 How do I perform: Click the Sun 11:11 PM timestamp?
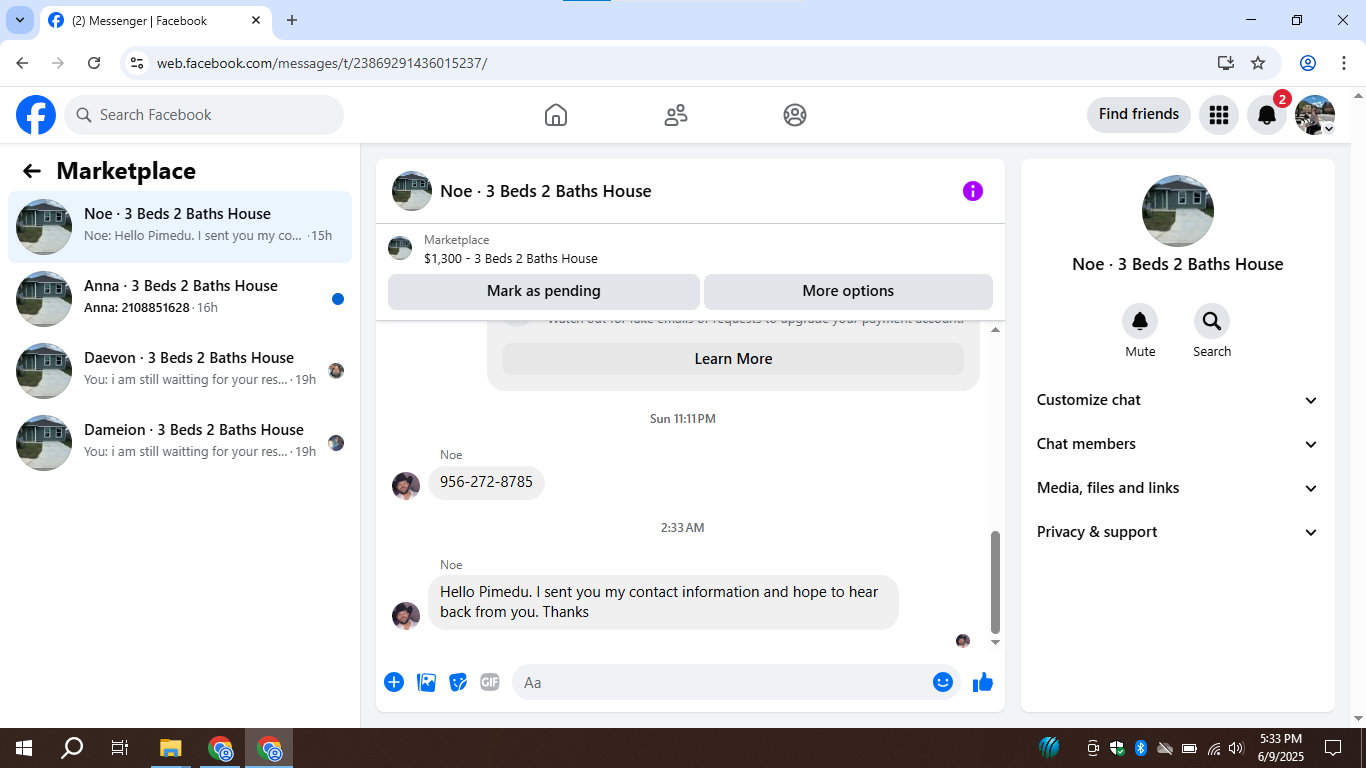point(683,419)
